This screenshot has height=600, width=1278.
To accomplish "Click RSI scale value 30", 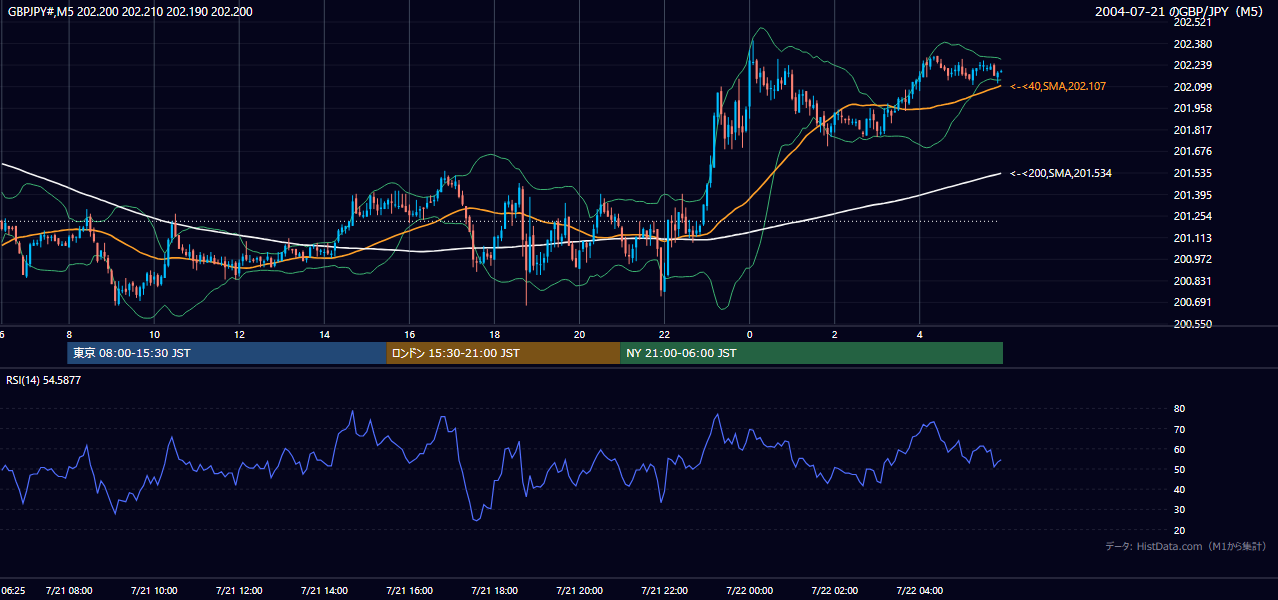I will [x=1179, y=510].
